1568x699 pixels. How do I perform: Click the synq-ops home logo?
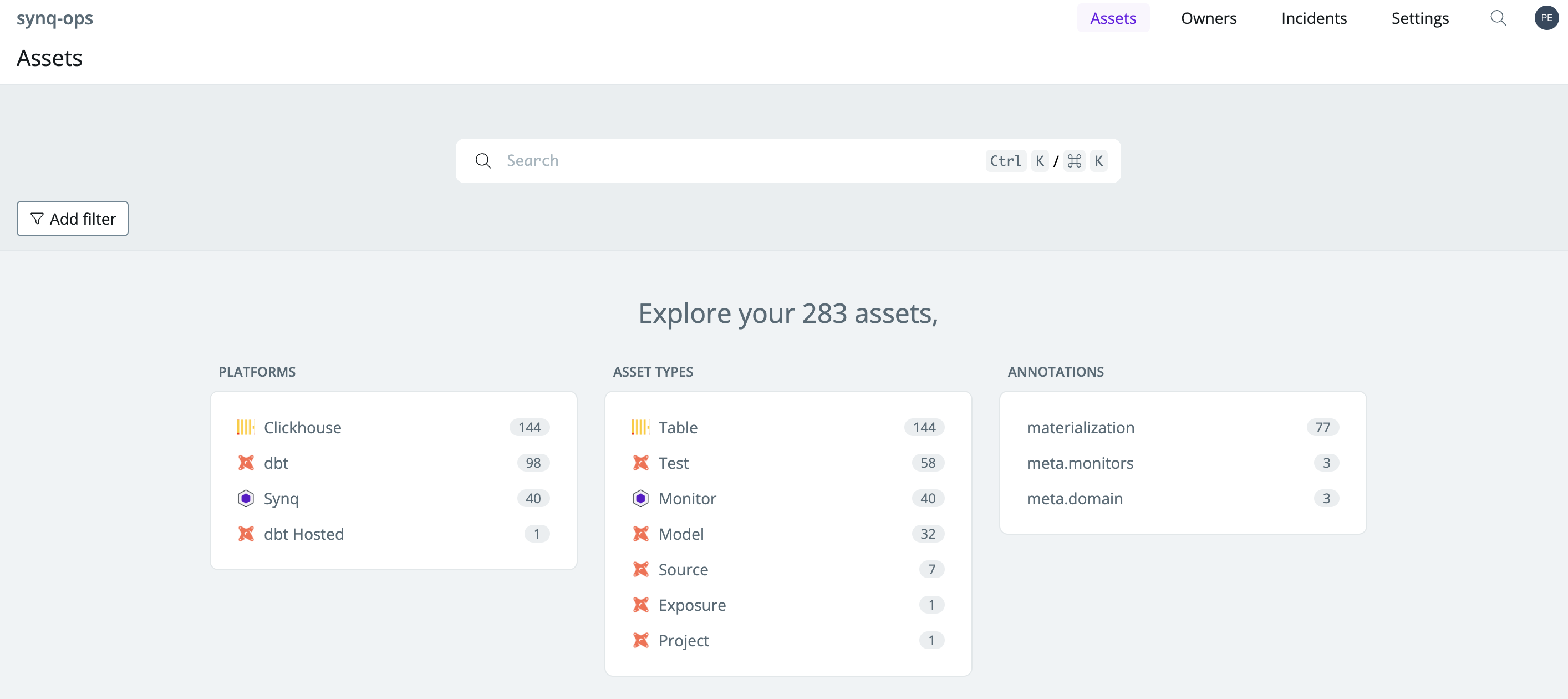(55, 18)
